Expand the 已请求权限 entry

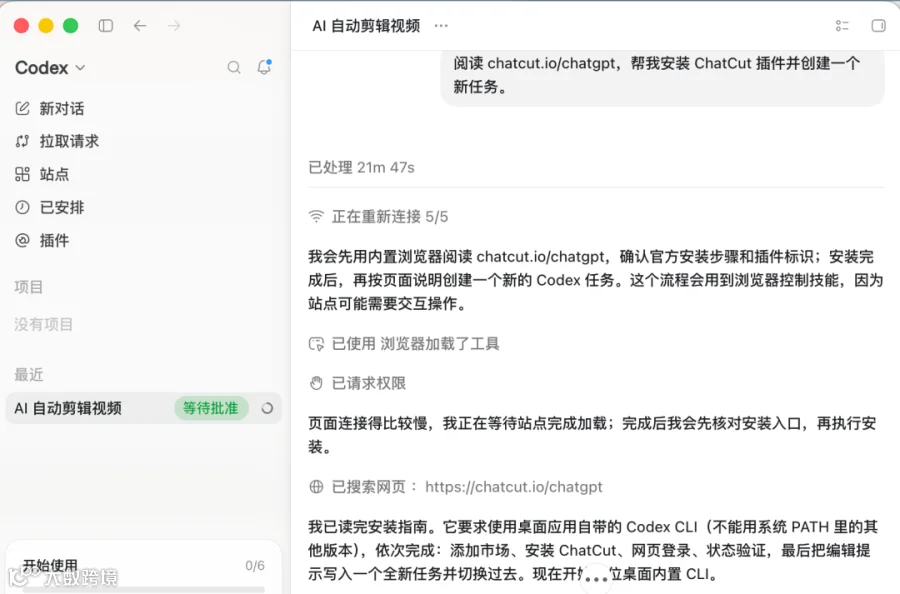point(357,383)
